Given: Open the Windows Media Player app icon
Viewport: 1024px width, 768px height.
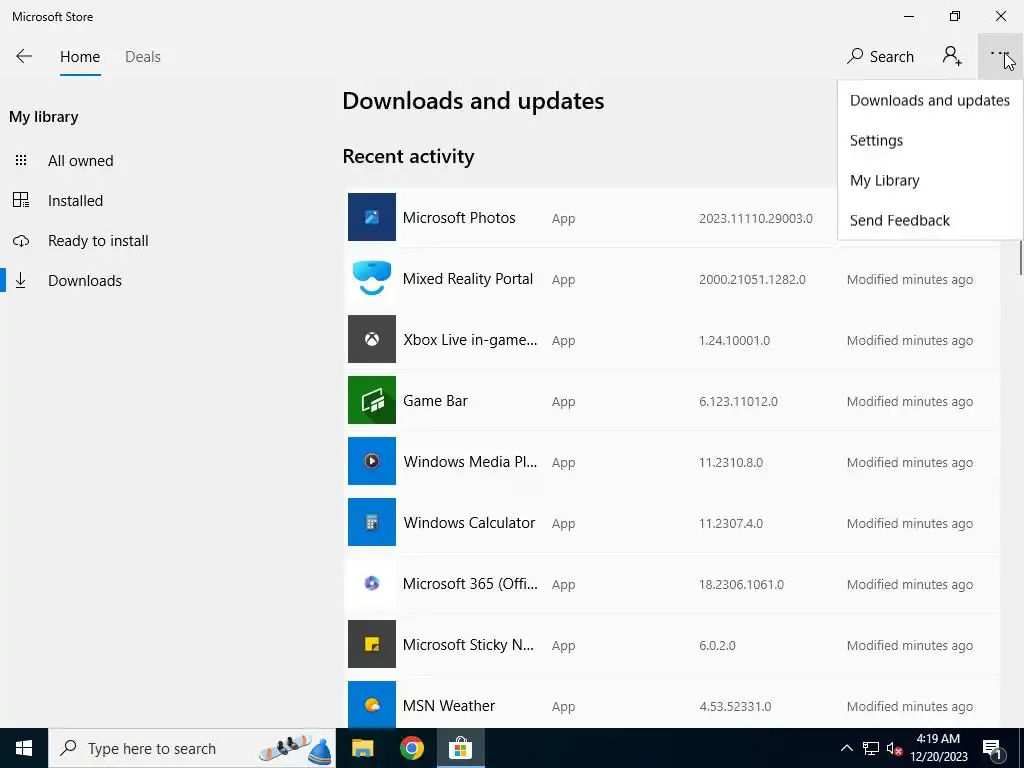Looking at the screenshot, I should [372, 461].
